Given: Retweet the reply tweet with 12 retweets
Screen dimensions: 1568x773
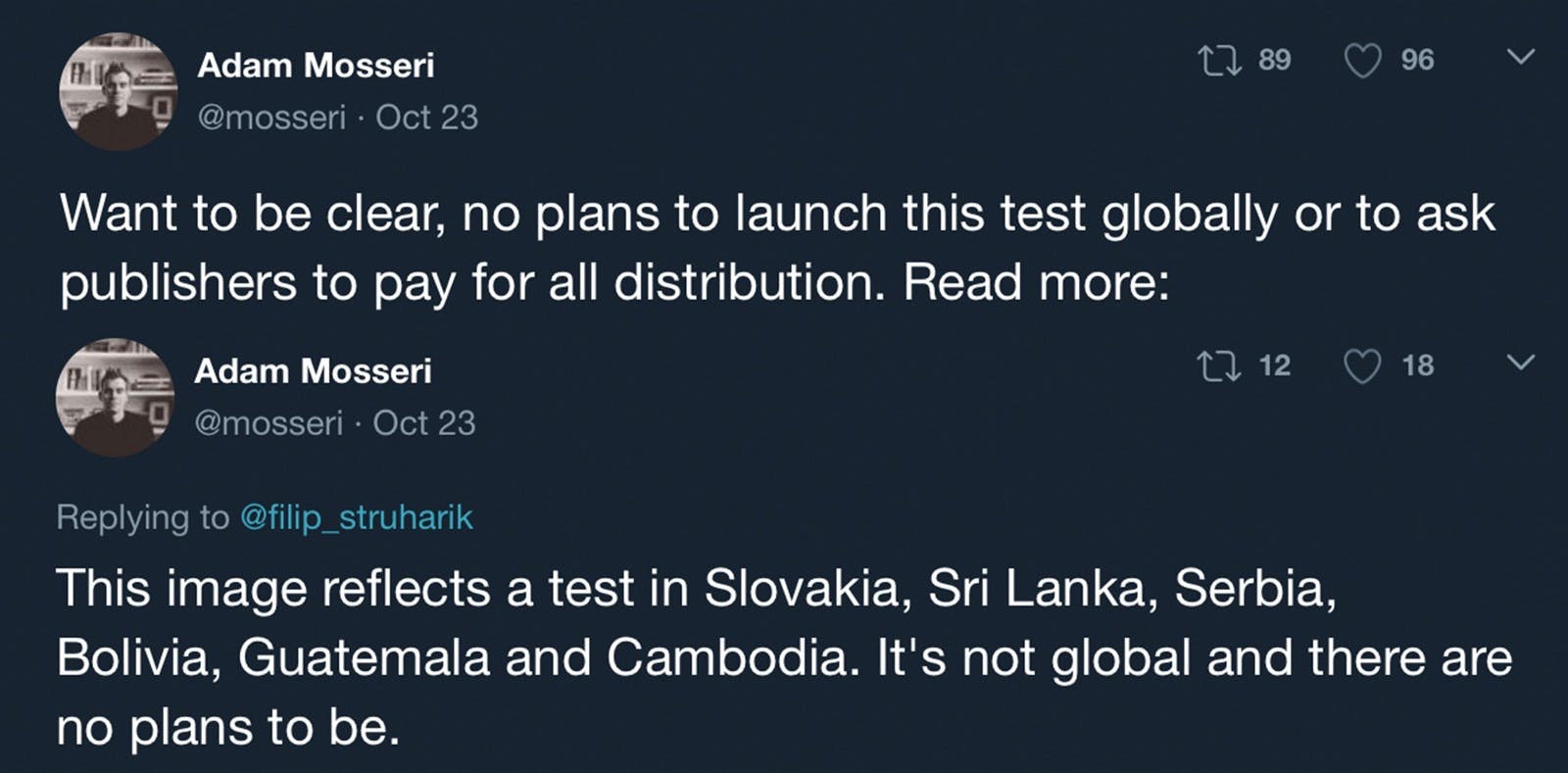Looking at the screenshot, I should pos(1221,366).
